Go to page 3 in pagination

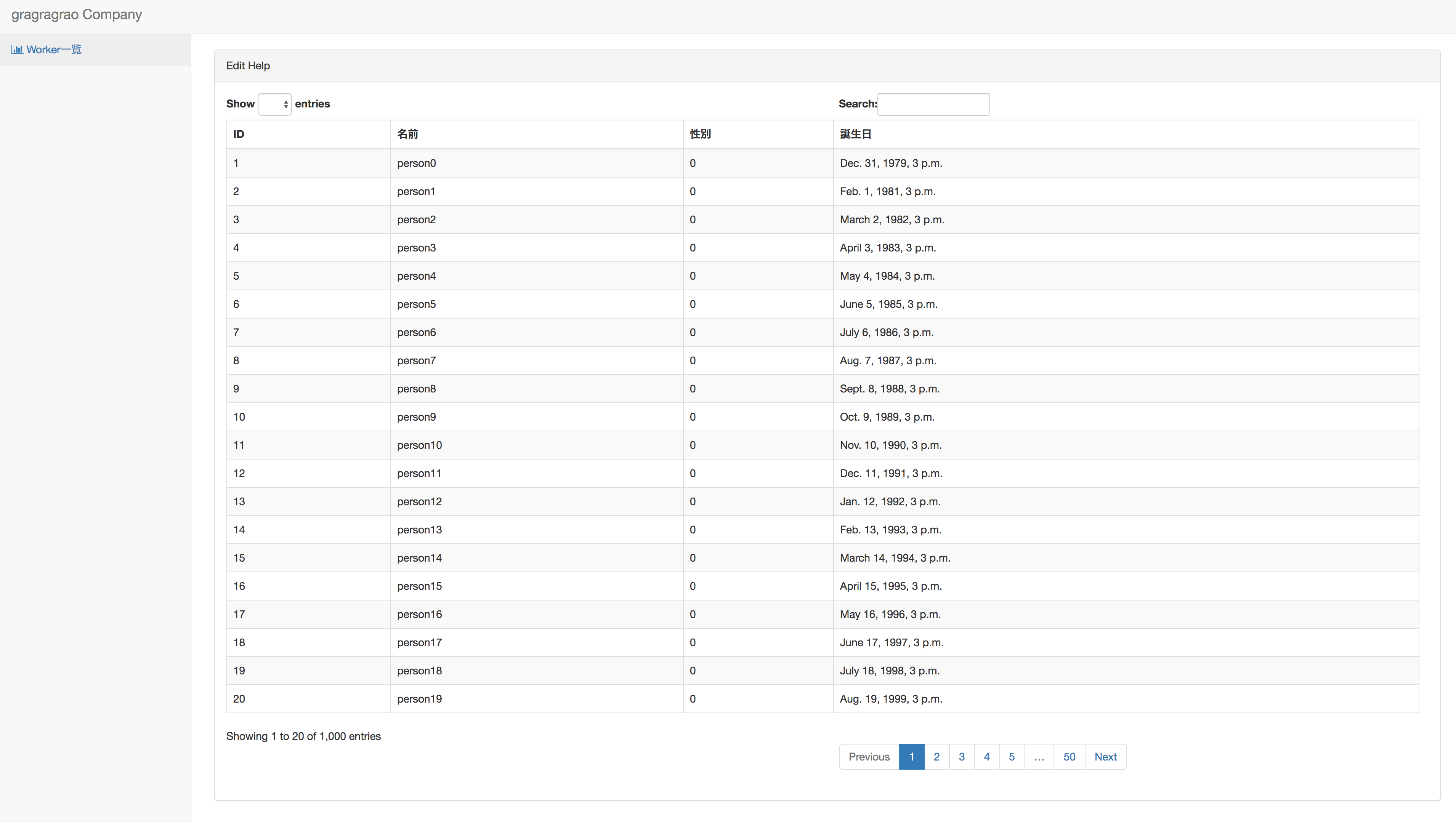[x=962, y=757]
